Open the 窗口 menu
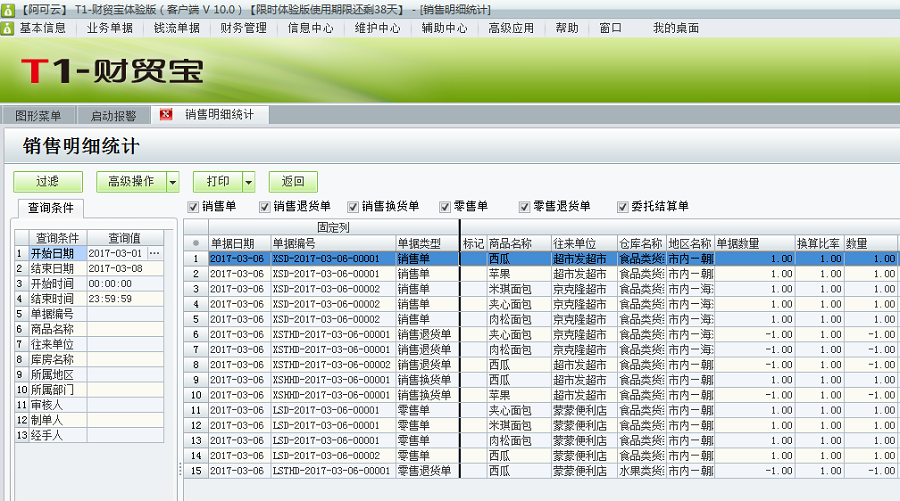Viewport: 900px width, 501px height. pos(610,28)
